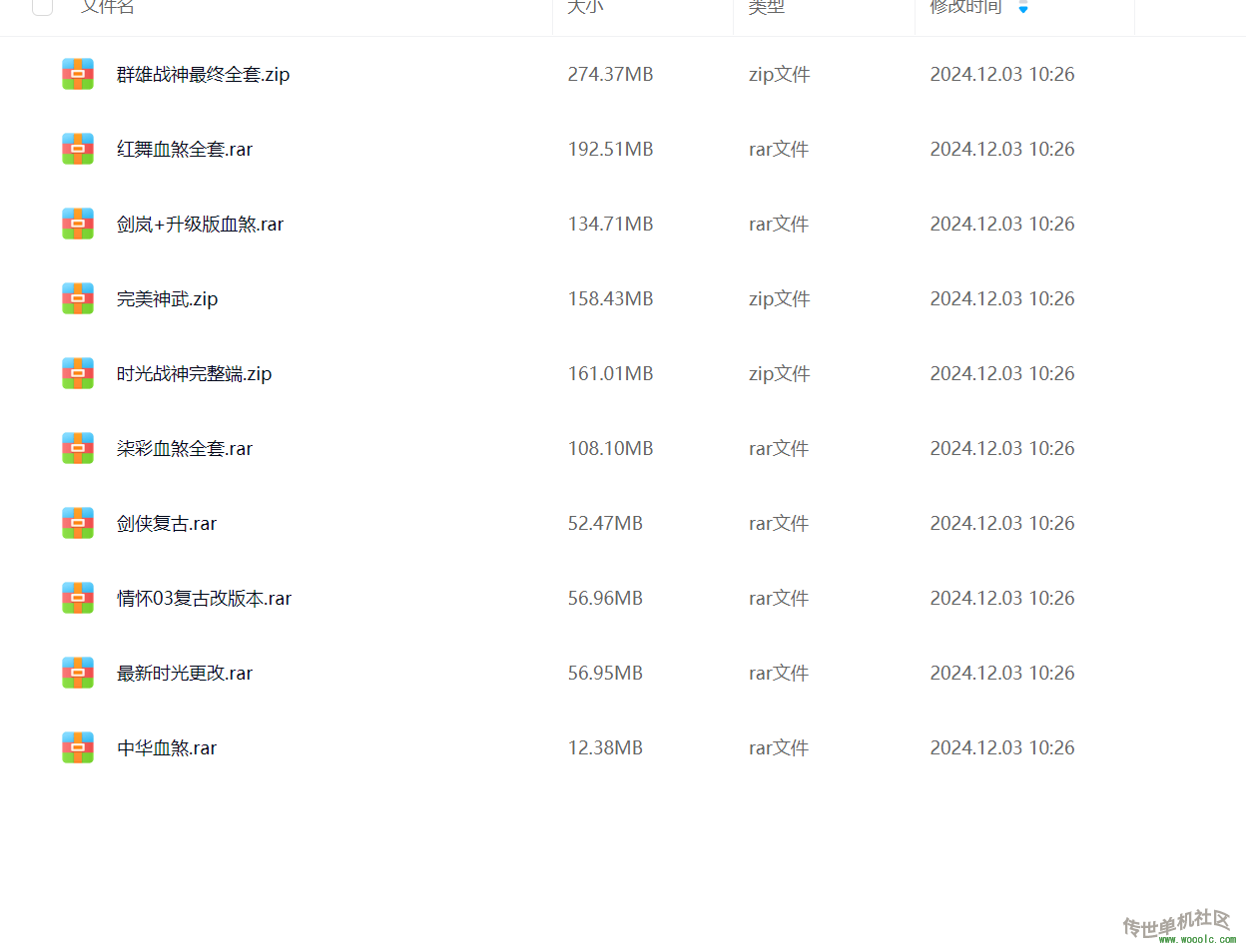Click the icon next to 时光战神完整端.zip
Image resolution: width=1246 pixels, height=952 pixels.
coord(78,373)
